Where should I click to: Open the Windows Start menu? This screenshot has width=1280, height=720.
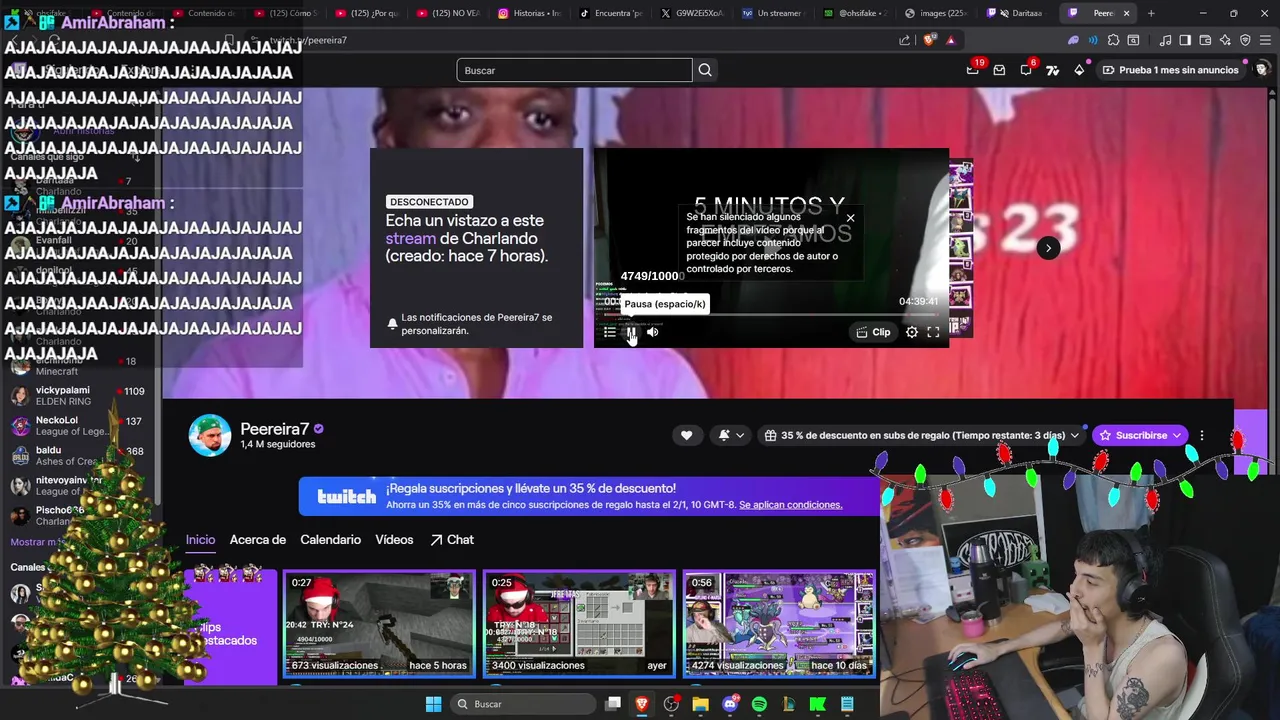pos(433,704)
